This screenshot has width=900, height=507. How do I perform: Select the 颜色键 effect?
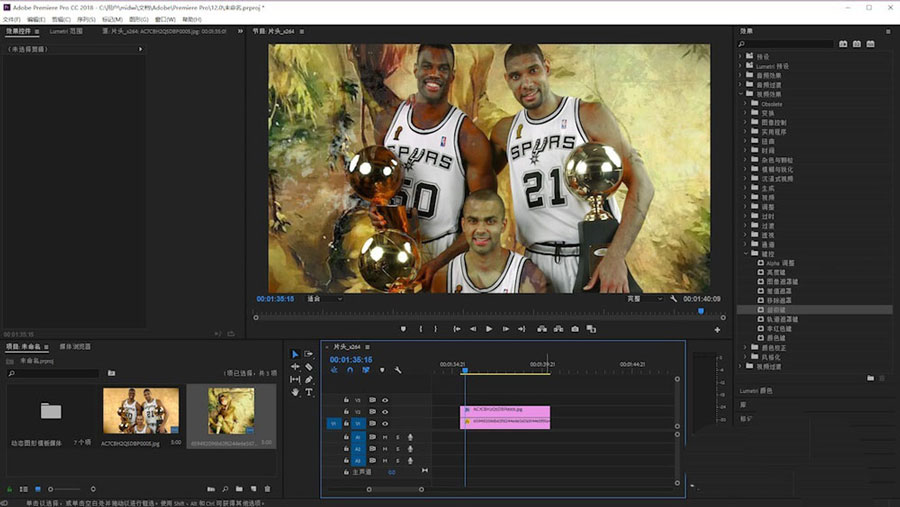[x=776, y=338]
